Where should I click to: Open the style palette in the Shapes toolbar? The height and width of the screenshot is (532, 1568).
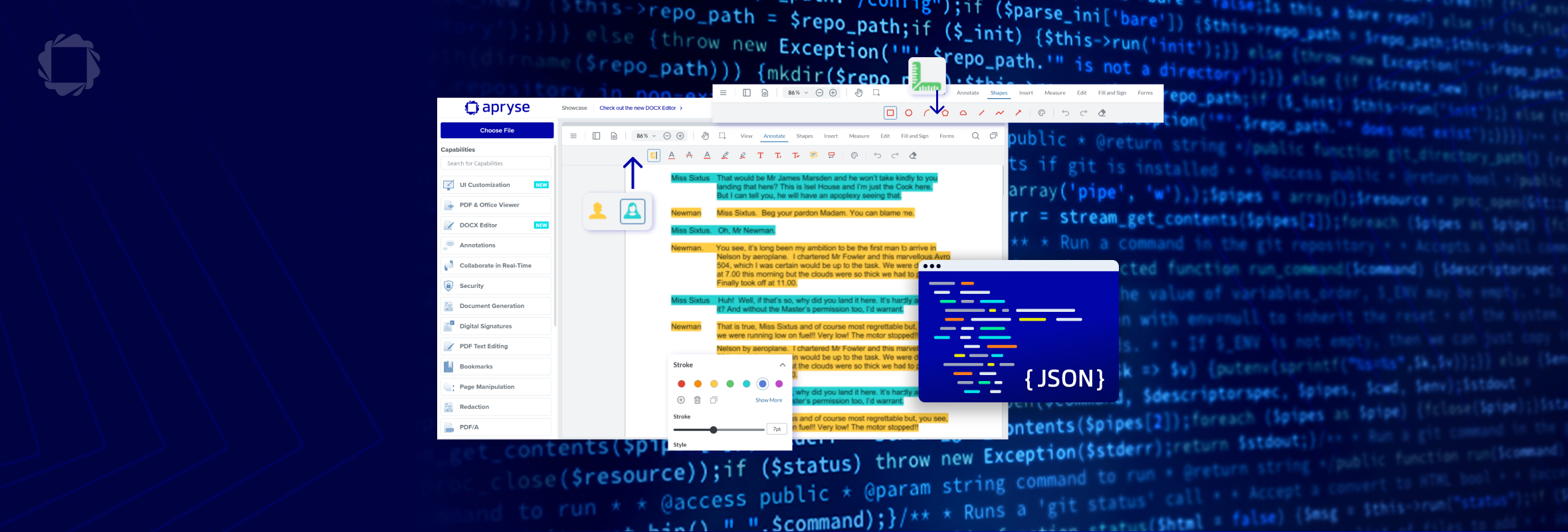pyautogui.click(x=1042, y=113)
